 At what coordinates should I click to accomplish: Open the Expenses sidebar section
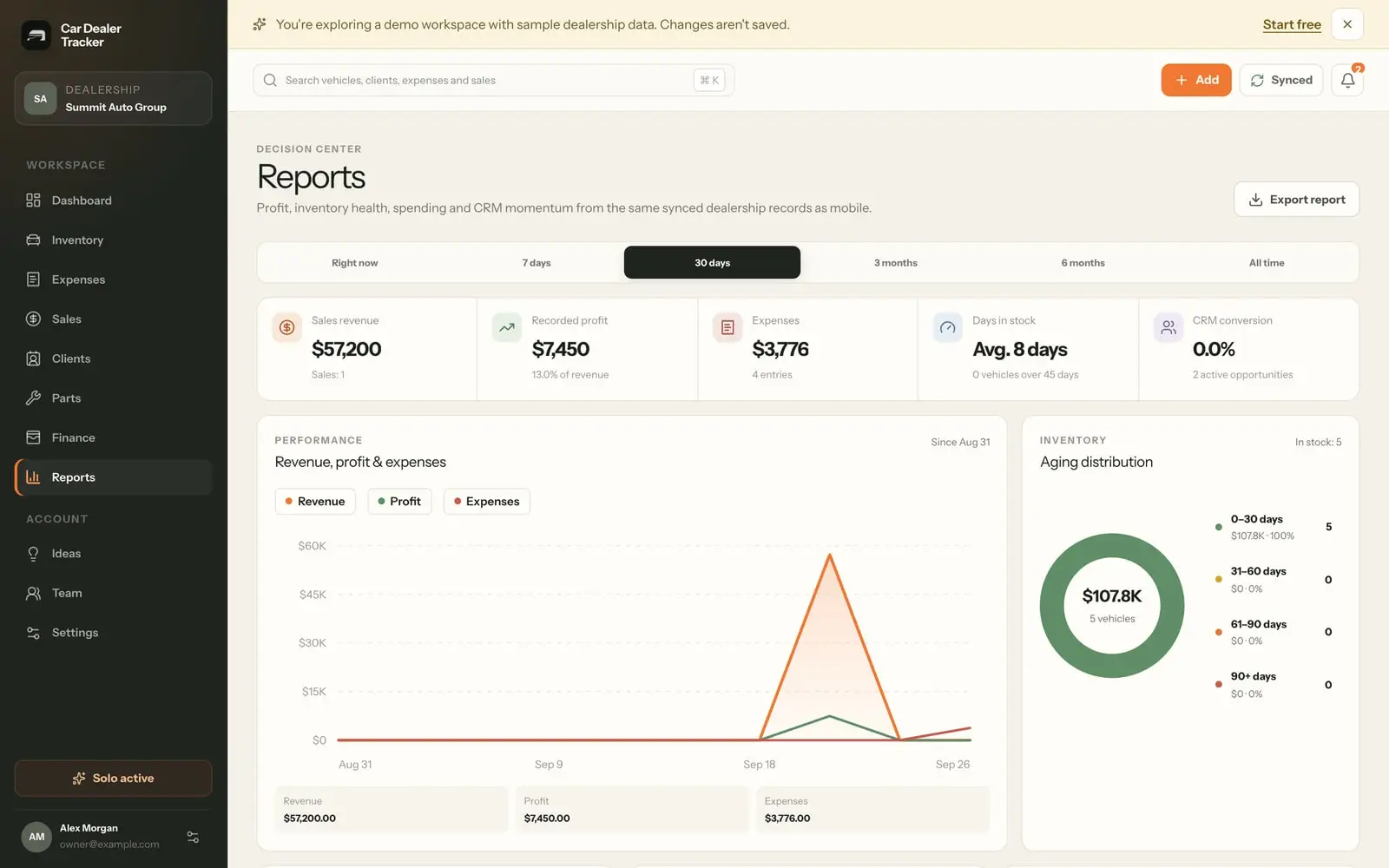[113, 279]
